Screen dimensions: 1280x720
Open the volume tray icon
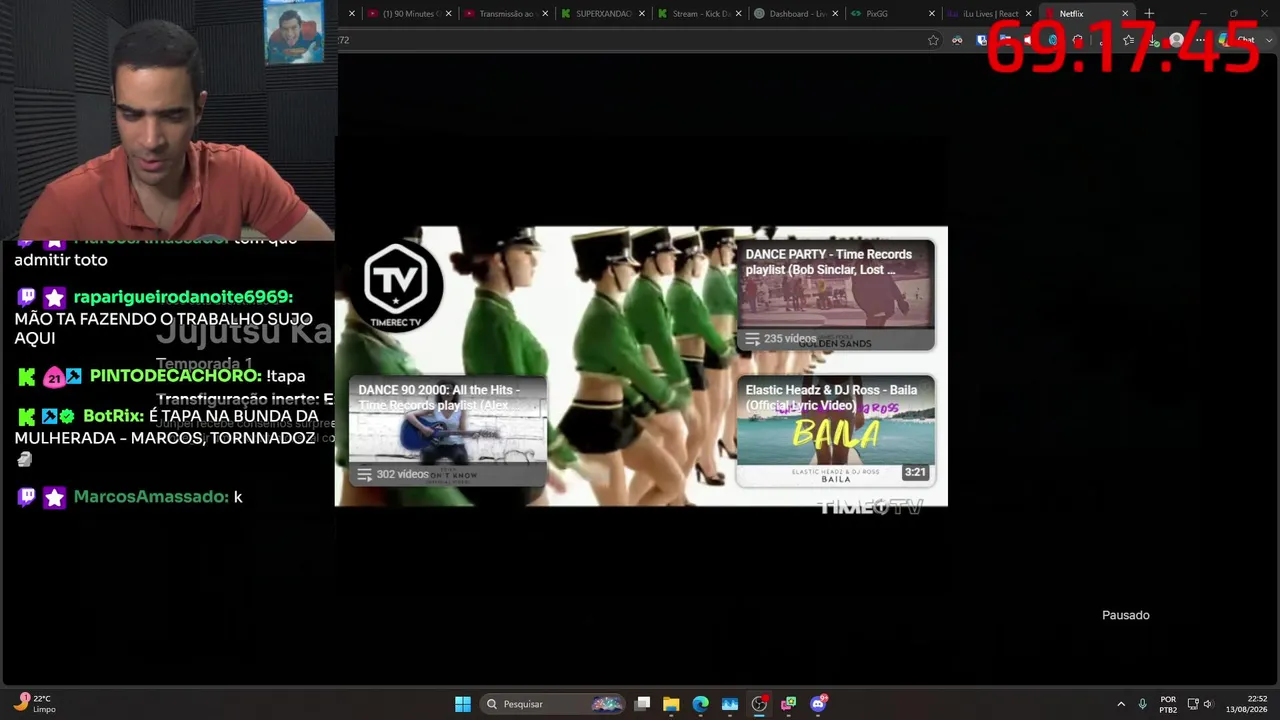(1208, 704)
